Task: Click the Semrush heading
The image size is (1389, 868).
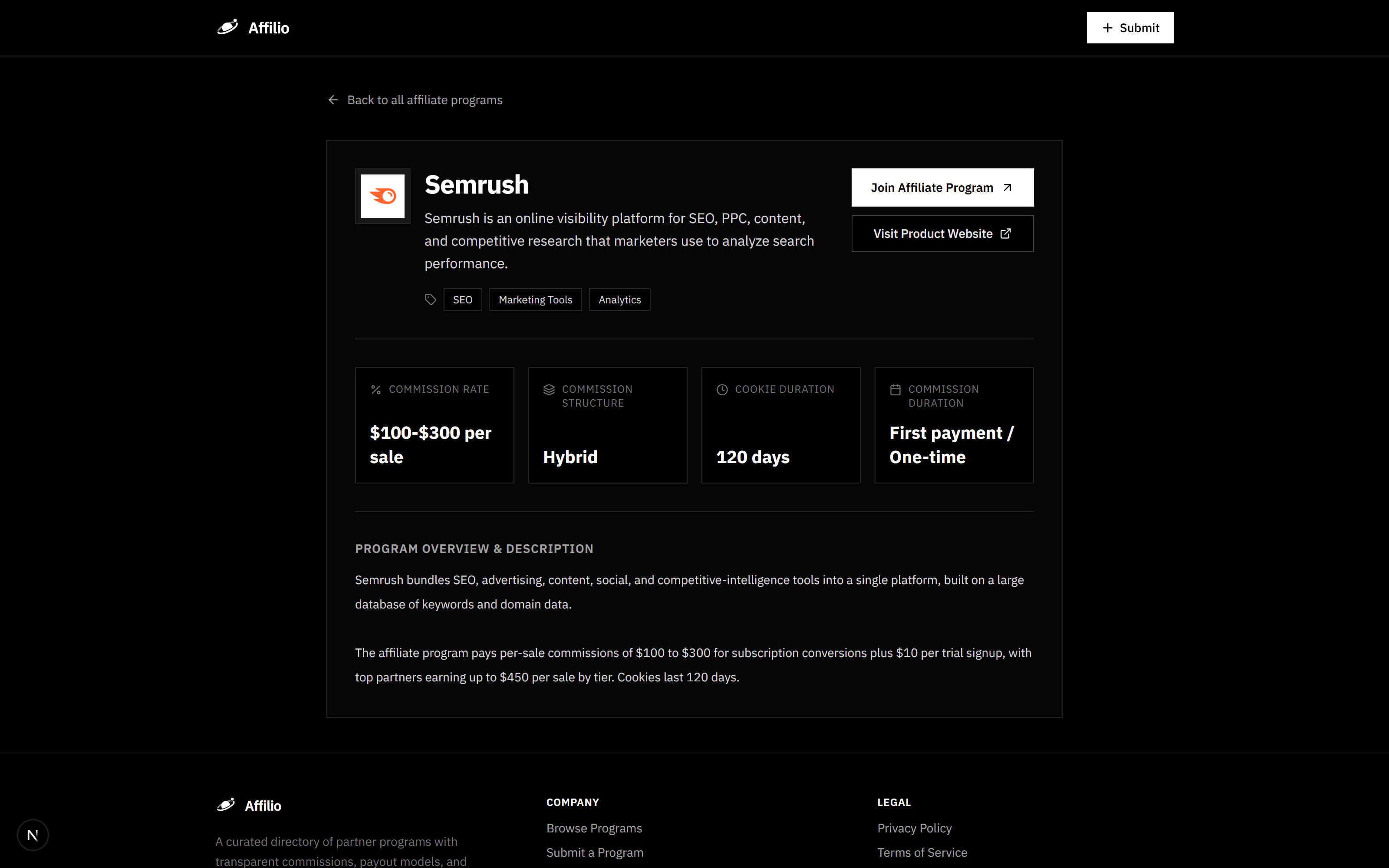Action: 477,185
